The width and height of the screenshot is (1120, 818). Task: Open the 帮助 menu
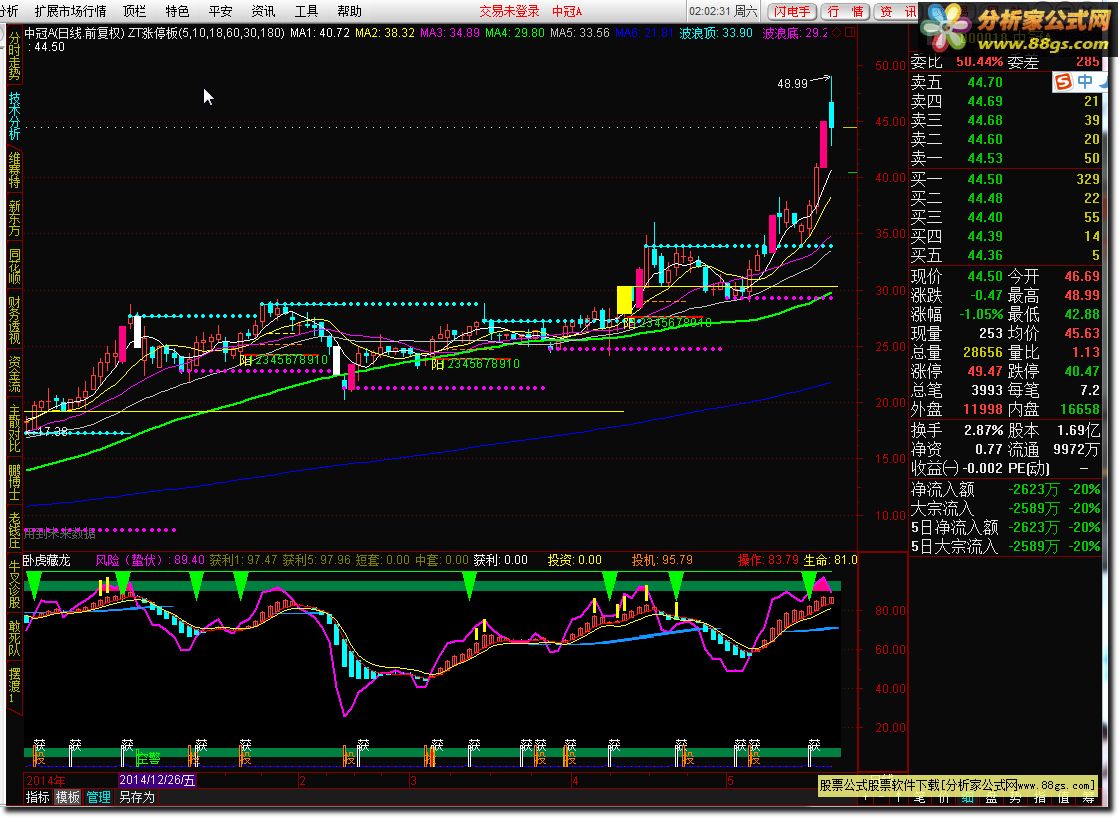click(x=349, y=11)
